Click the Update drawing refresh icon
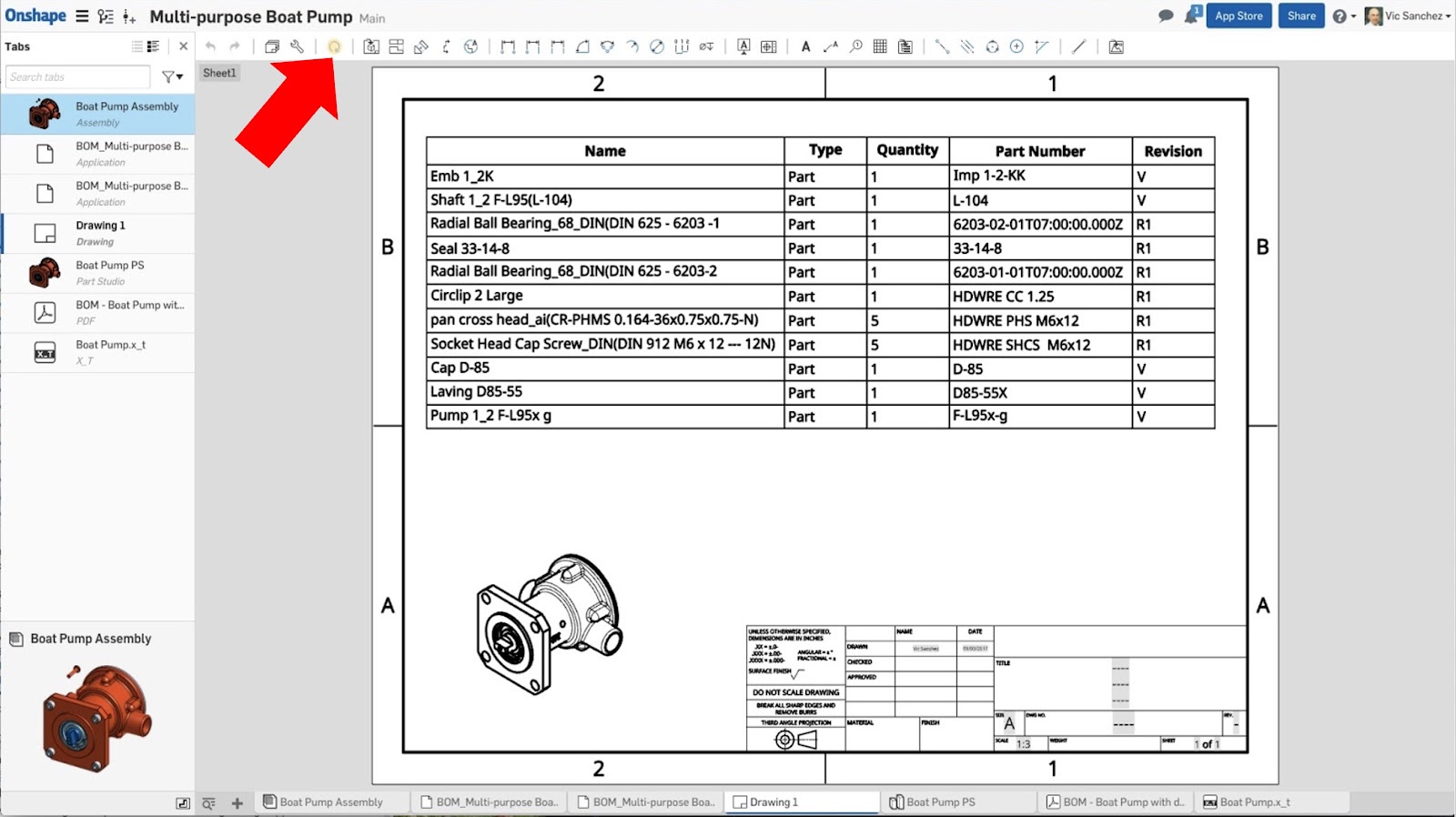Viewport: 1456px width, 817px height. [x=334, y=46]
